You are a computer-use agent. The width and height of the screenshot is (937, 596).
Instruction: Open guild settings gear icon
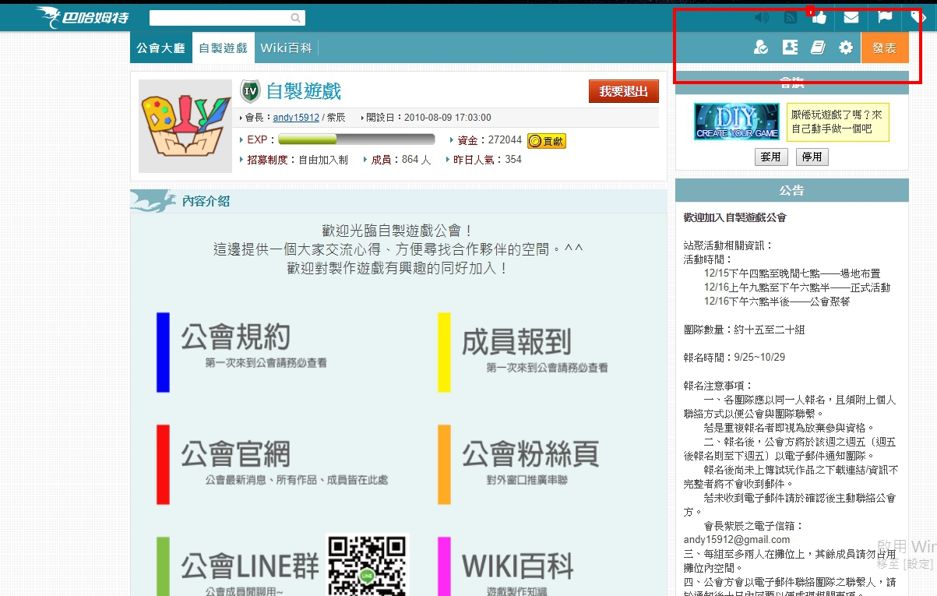click(x=846, y=48)
